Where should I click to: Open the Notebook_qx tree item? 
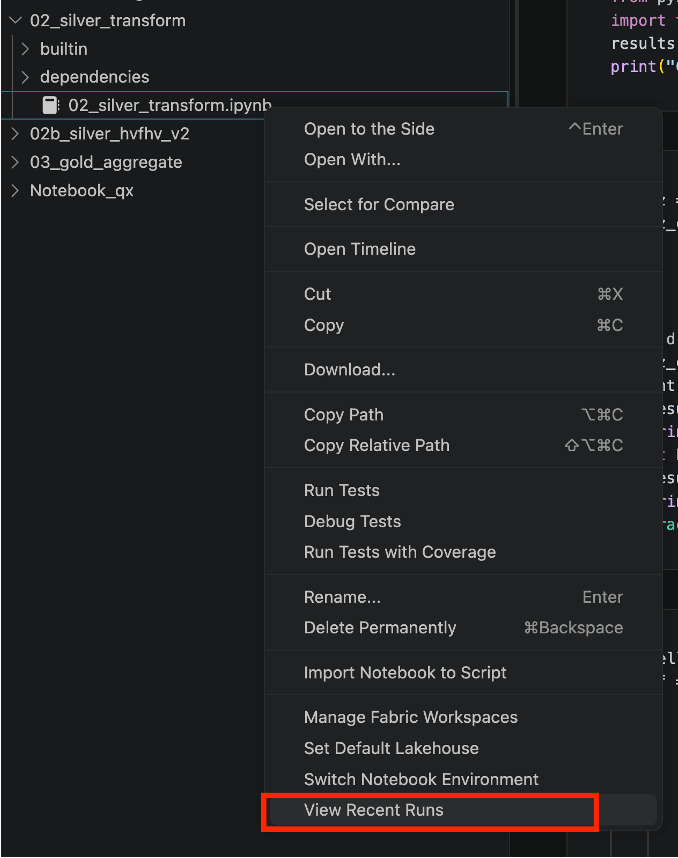[81, 190]
